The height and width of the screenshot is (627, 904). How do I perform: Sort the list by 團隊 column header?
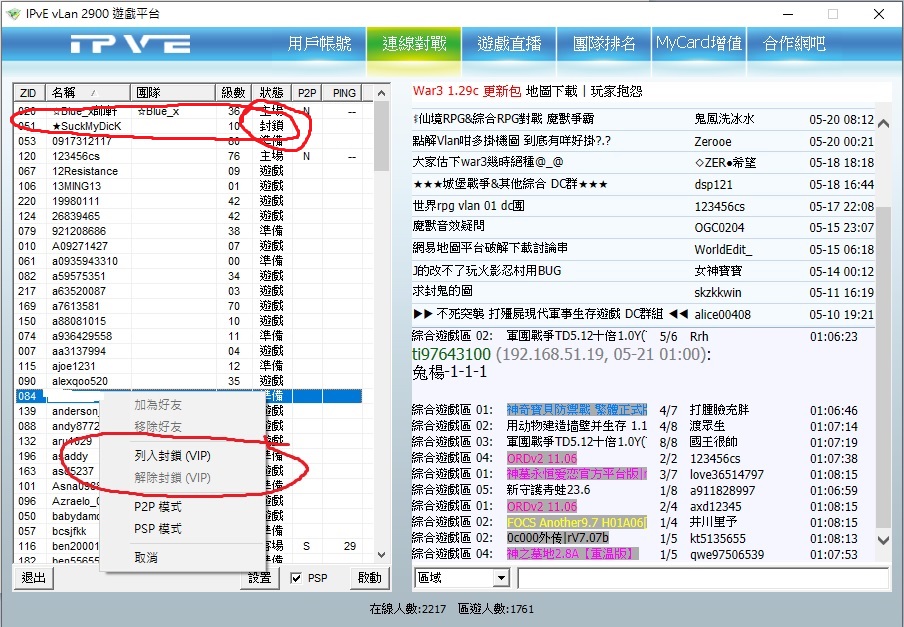click(x=173, y=93)
